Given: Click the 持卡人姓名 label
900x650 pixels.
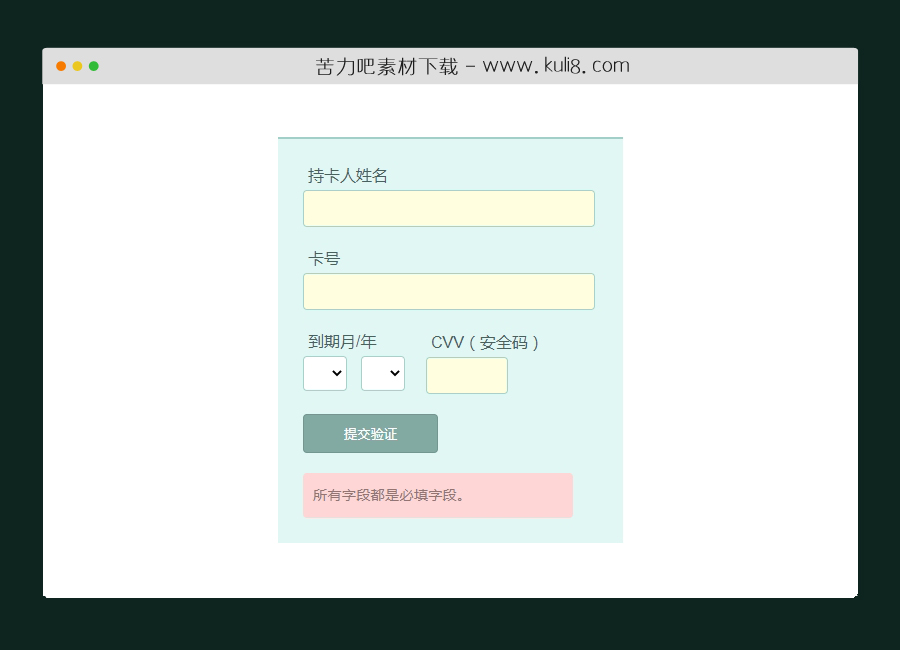Looking at the screenshot, I should (348, 176).
